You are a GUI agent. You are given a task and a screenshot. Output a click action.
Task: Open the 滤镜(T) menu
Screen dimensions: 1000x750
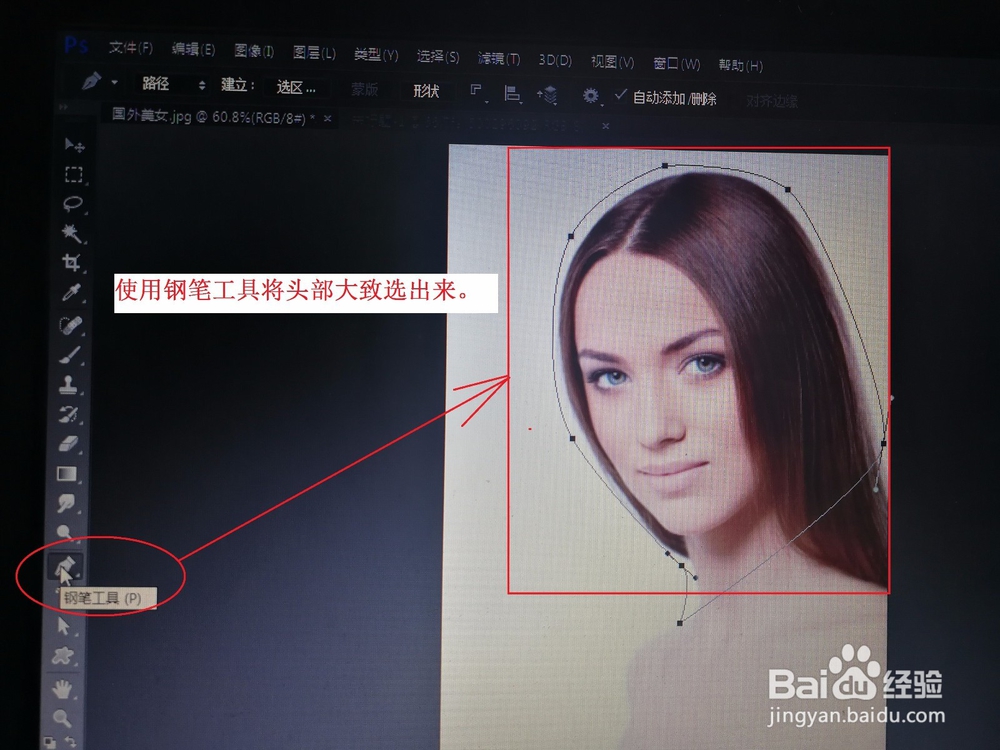click(x=499, y=59)
